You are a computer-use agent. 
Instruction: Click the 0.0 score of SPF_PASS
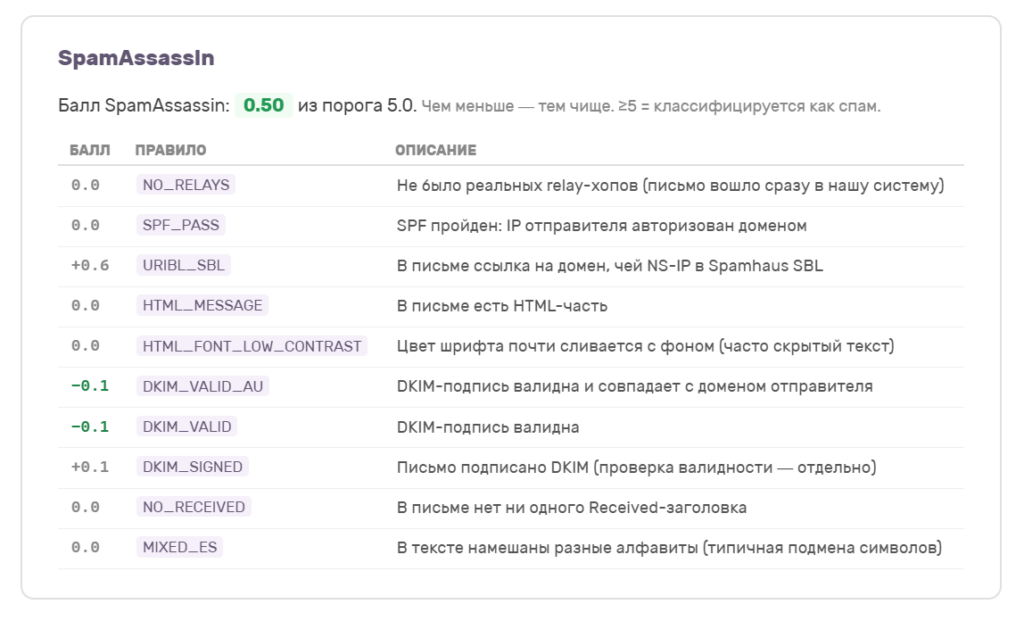pyautogui.click(x=86, y=225)
